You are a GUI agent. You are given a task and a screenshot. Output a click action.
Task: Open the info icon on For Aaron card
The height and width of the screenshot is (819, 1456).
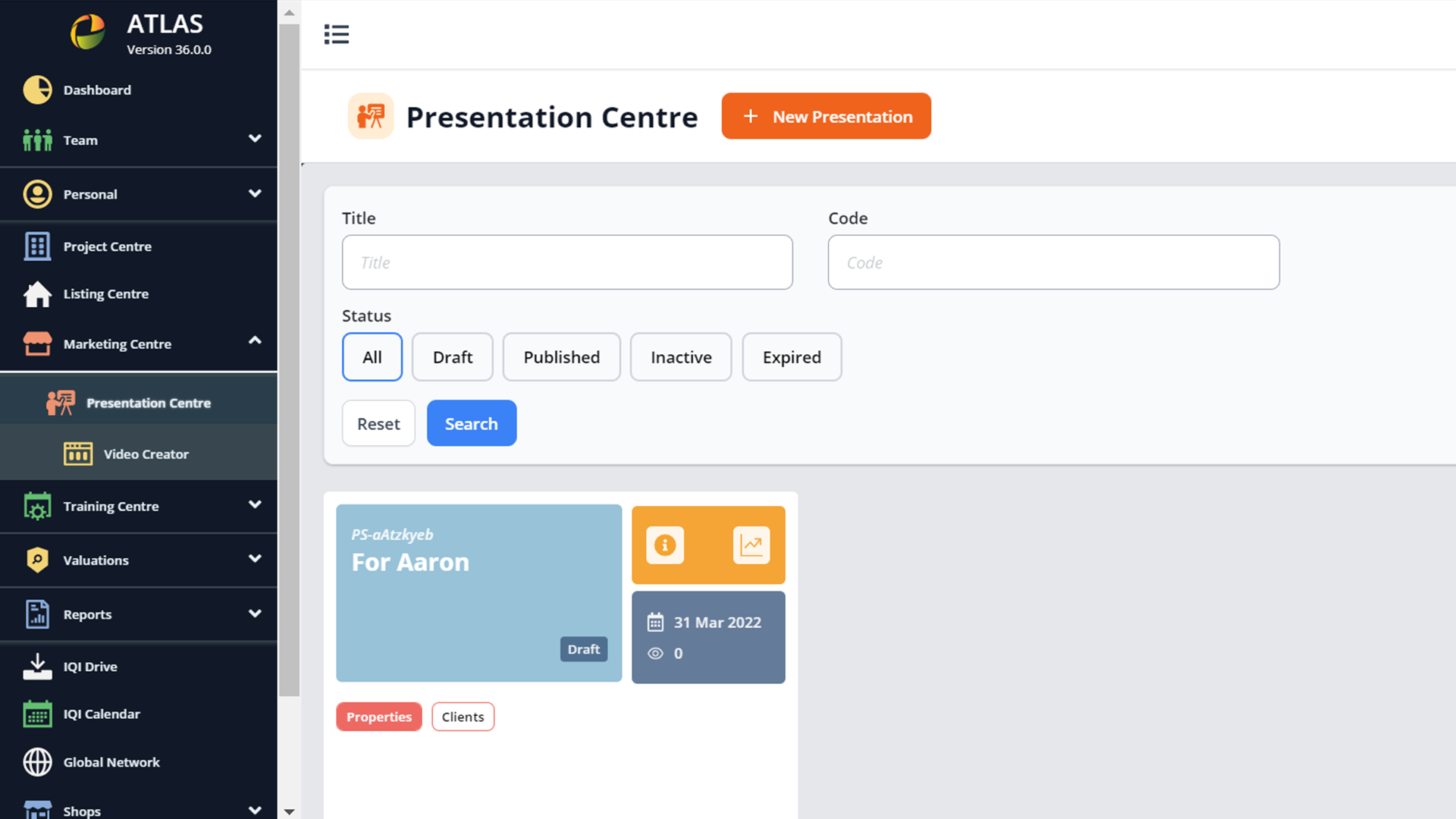pyautogui.click(x=665, y=545)
